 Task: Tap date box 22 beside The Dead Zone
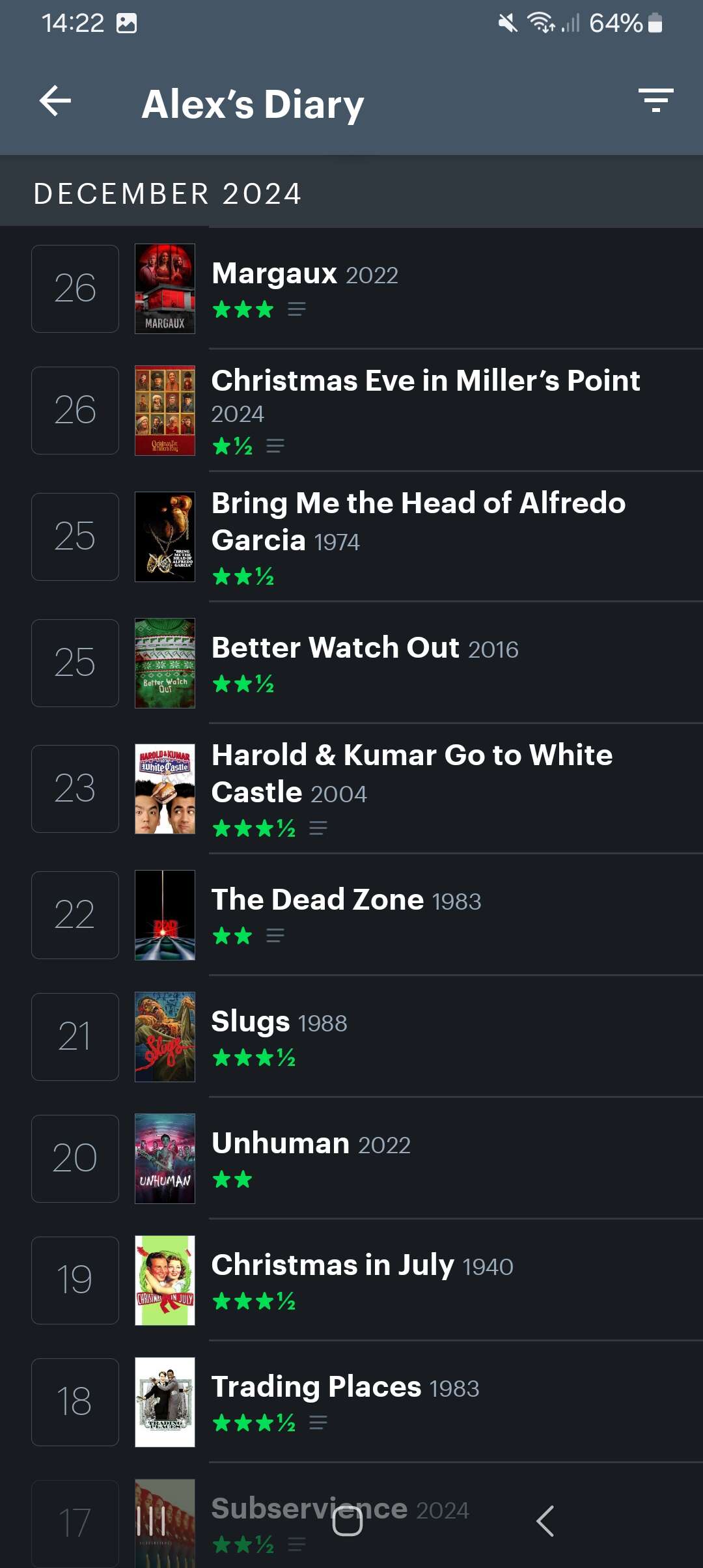(x=75, y=915)
